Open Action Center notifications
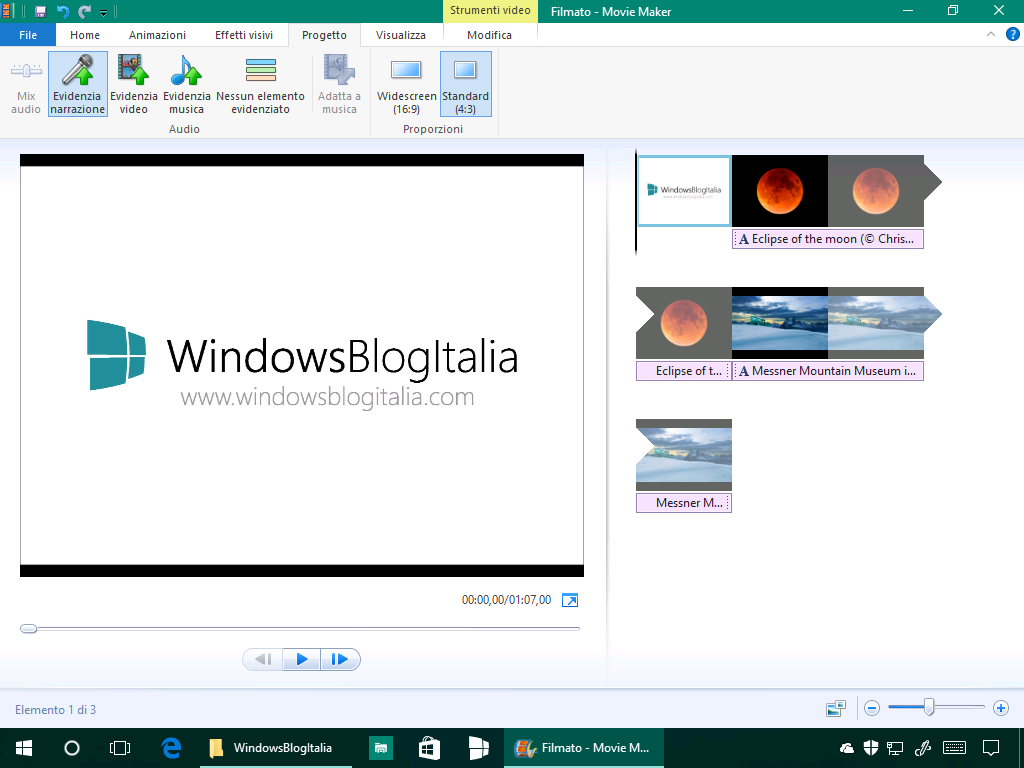The image size is (1024, 768). [991, 748]
